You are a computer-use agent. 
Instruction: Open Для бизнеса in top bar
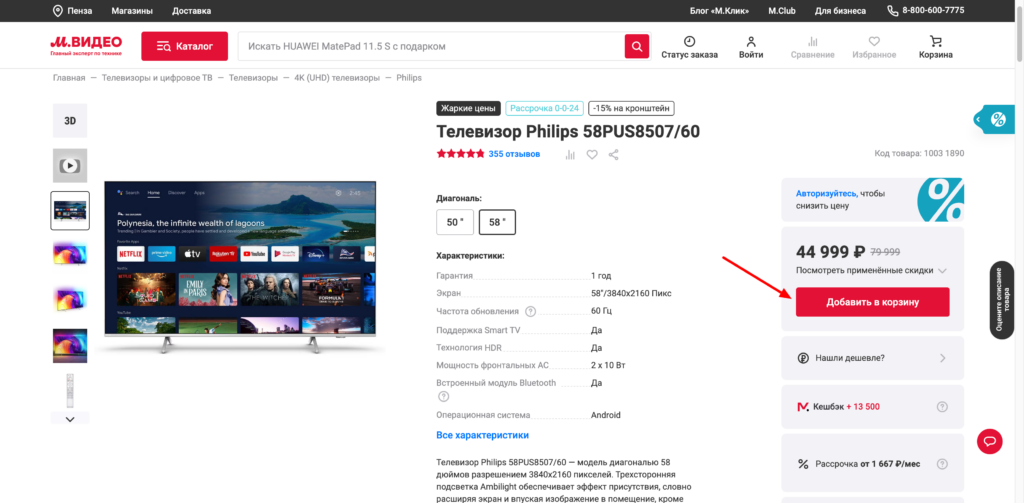pyautogui.click(x=840, y=11)
